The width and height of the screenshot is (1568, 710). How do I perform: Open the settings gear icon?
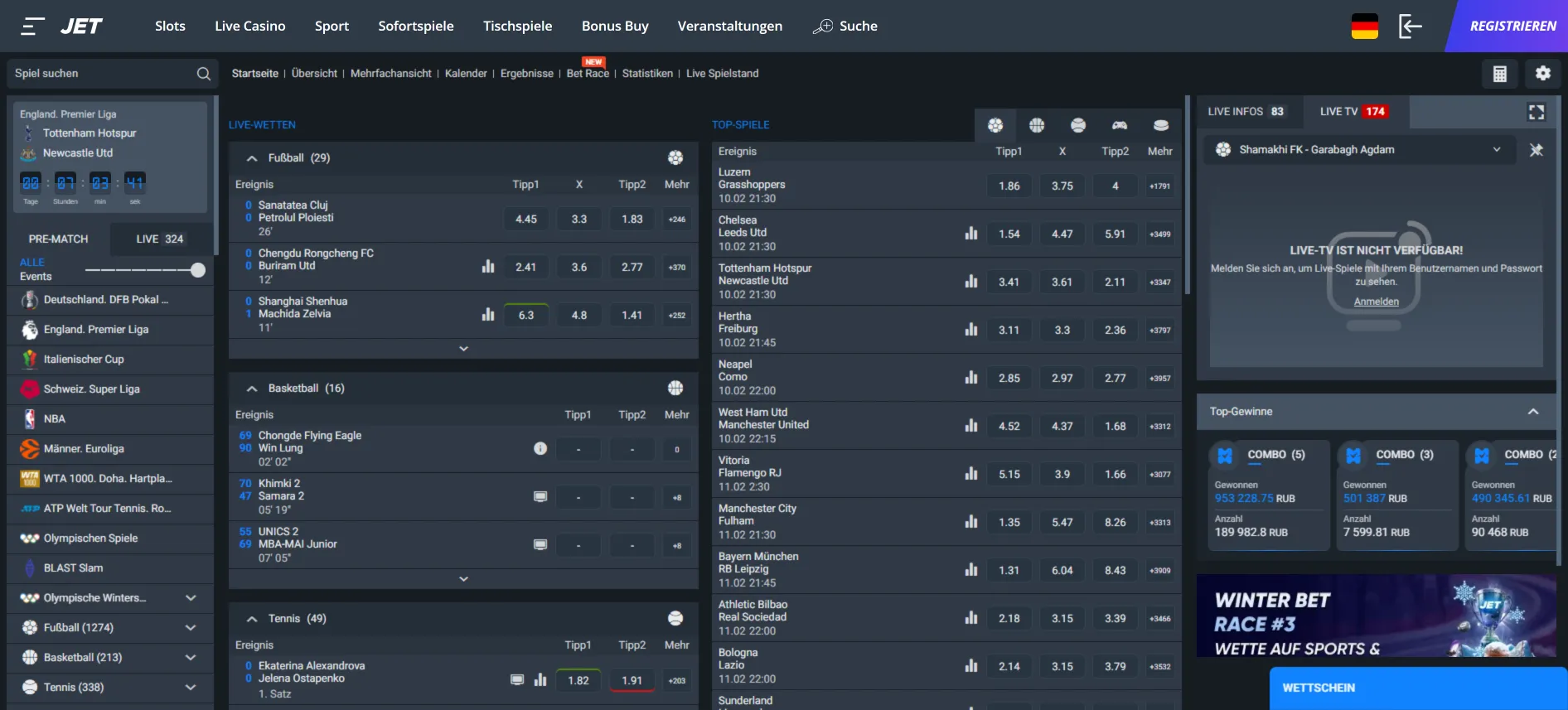coord(1542,74)
